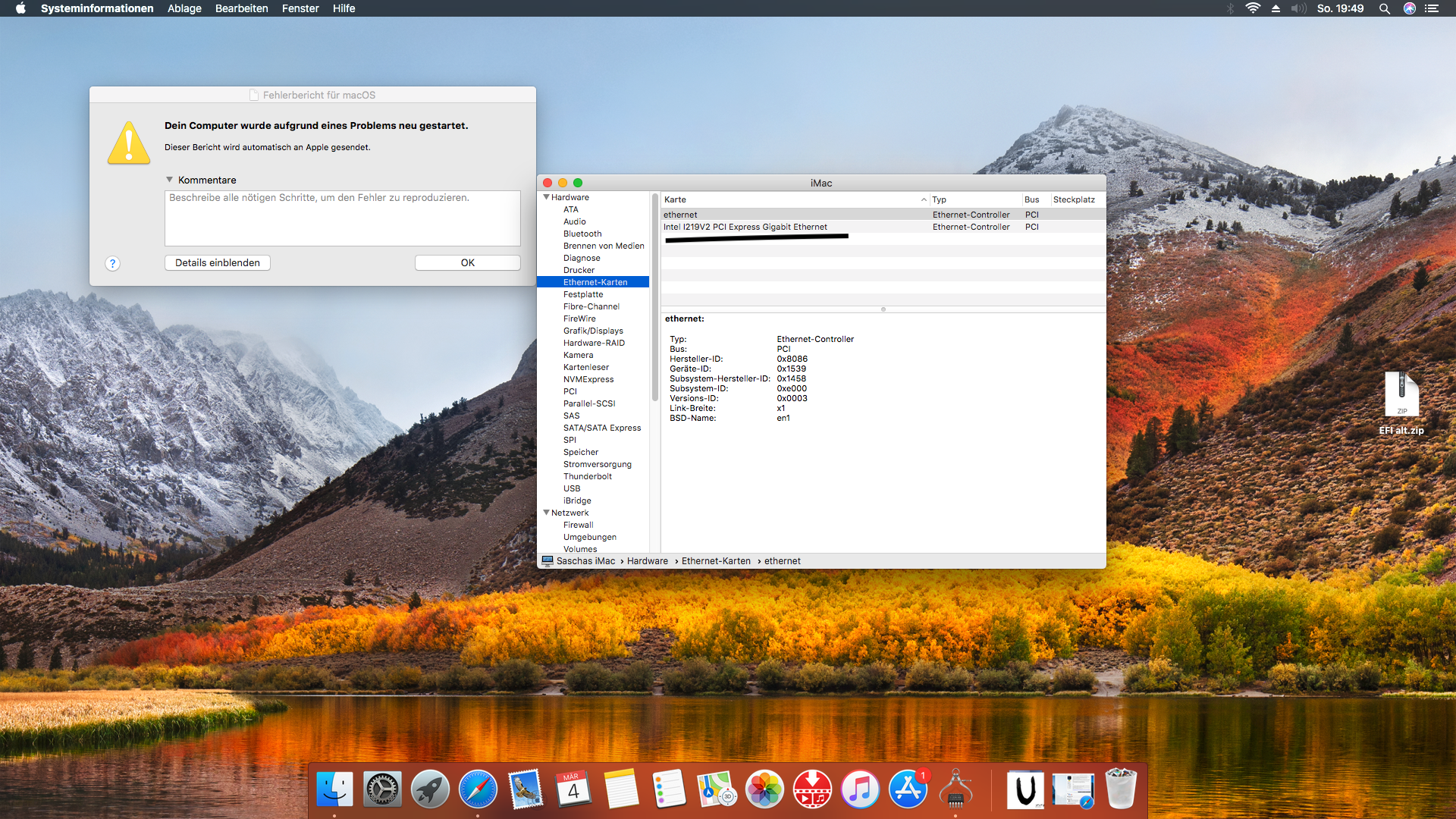Click the comments text field
Image resolution: width=1456 pixels, height=819 pixels.
coord(342,218)
